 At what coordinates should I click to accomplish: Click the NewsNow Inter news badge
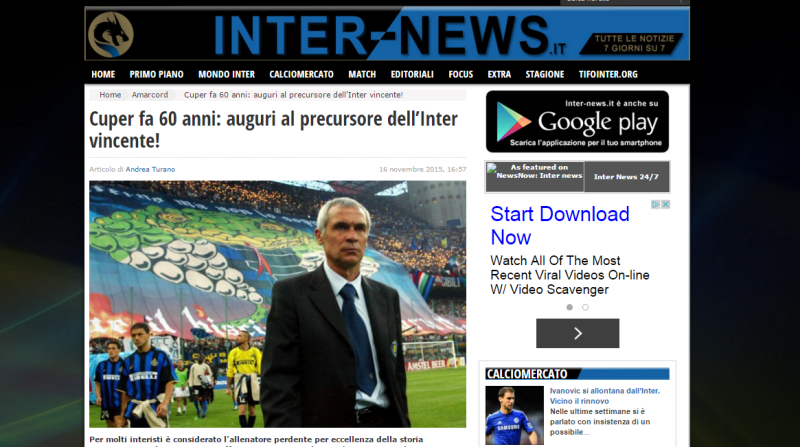pyautogui.click(x=535, y=177)
